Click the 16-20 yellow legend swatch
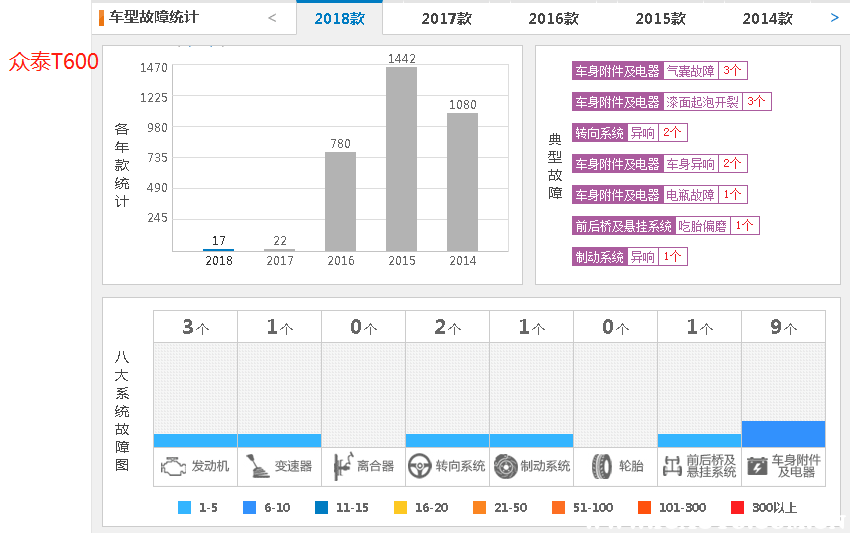Image resolution: width=850 pixels, height=533 pixels. coord(401,508)
